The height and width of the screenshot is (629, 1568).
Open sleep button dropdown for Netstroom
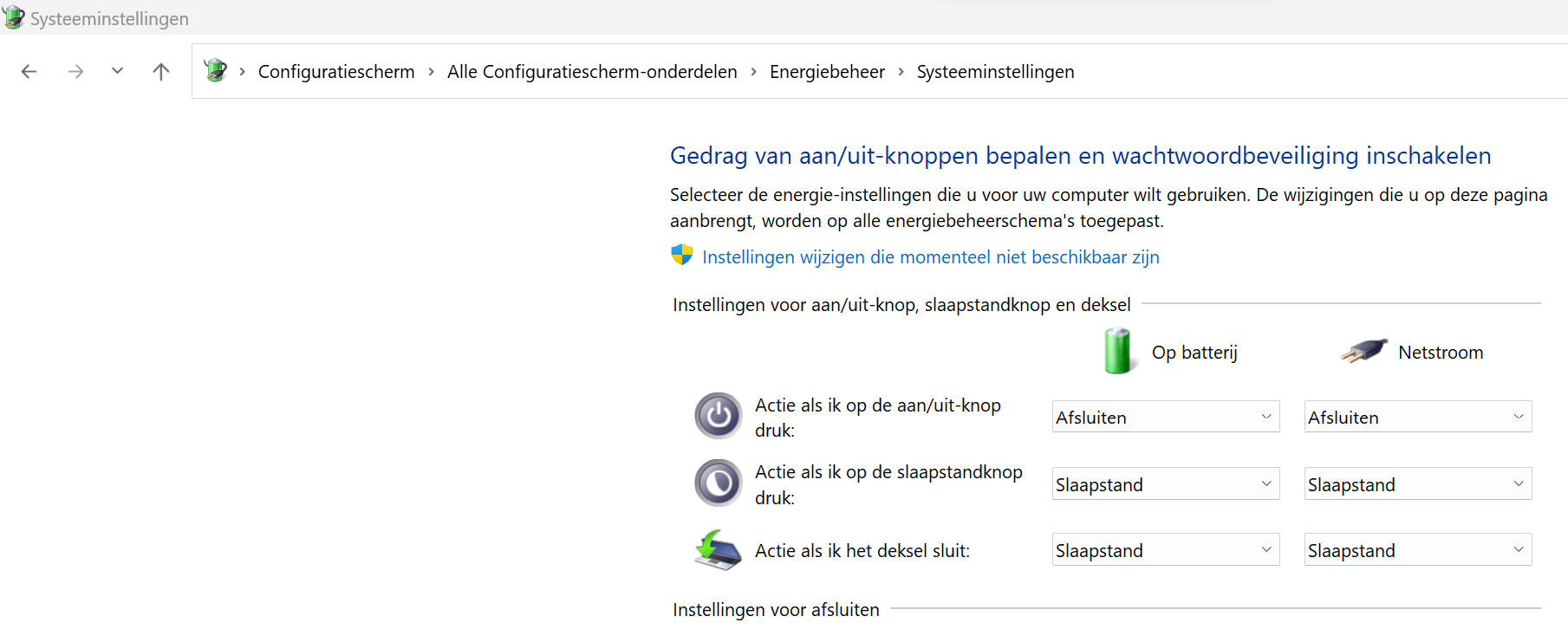1417,484
